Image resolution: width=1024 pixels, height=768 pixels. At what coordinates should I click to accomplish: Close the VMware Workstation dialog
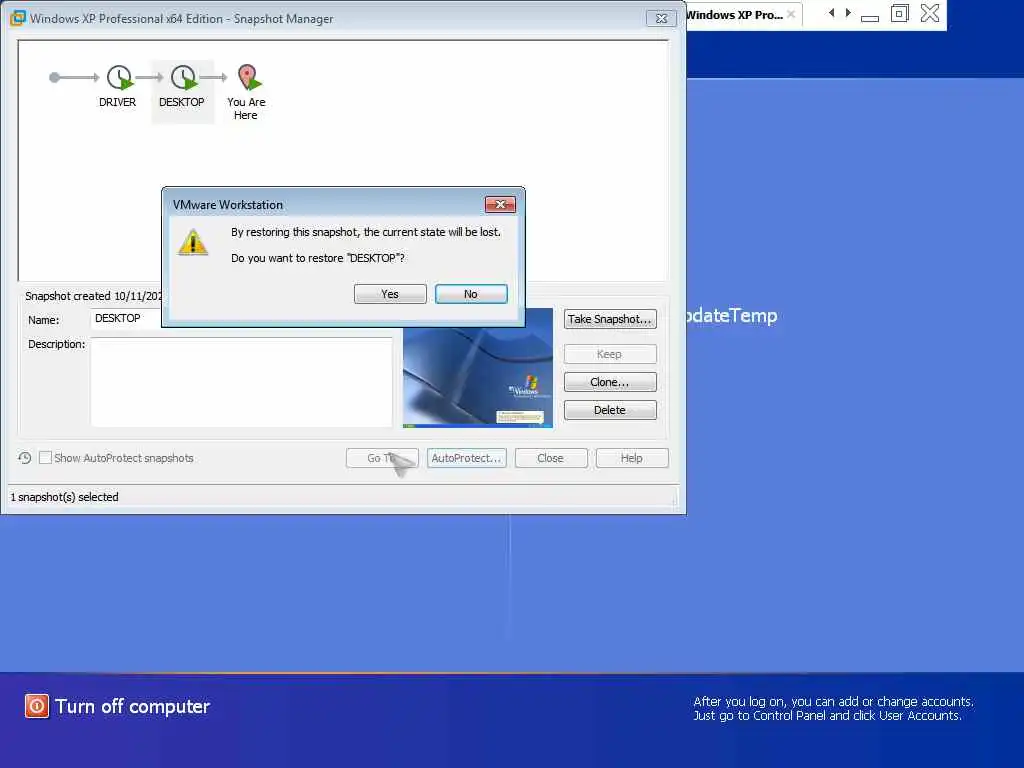coord(500,204)
